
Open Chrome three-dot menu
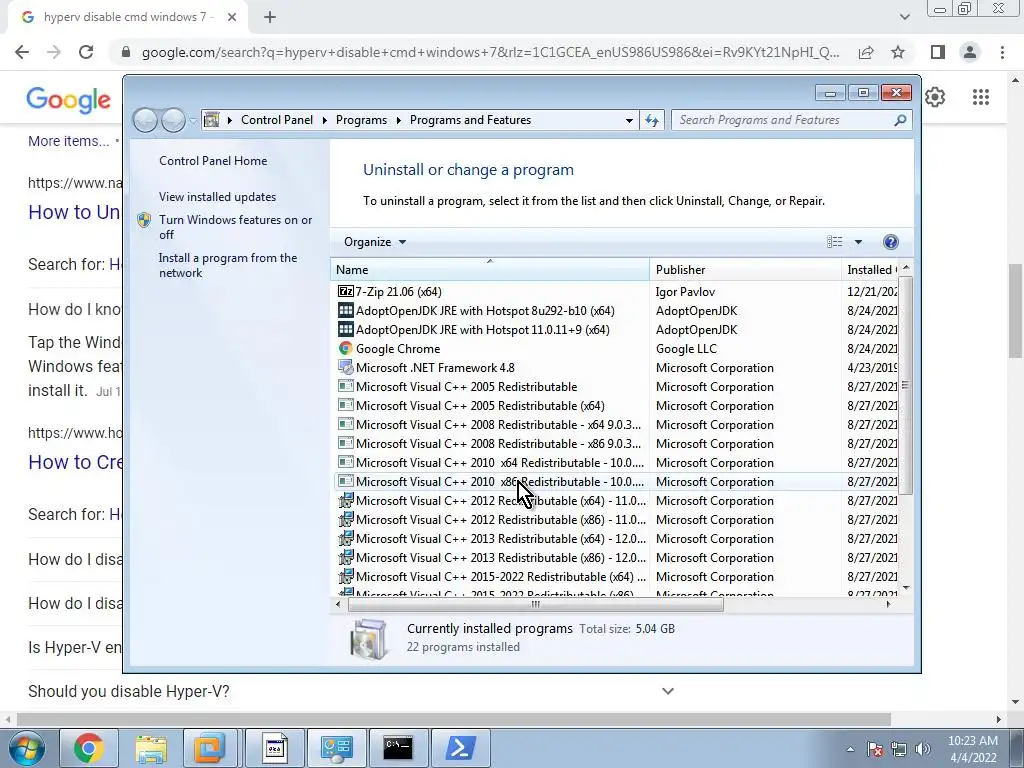point(1002,52)
